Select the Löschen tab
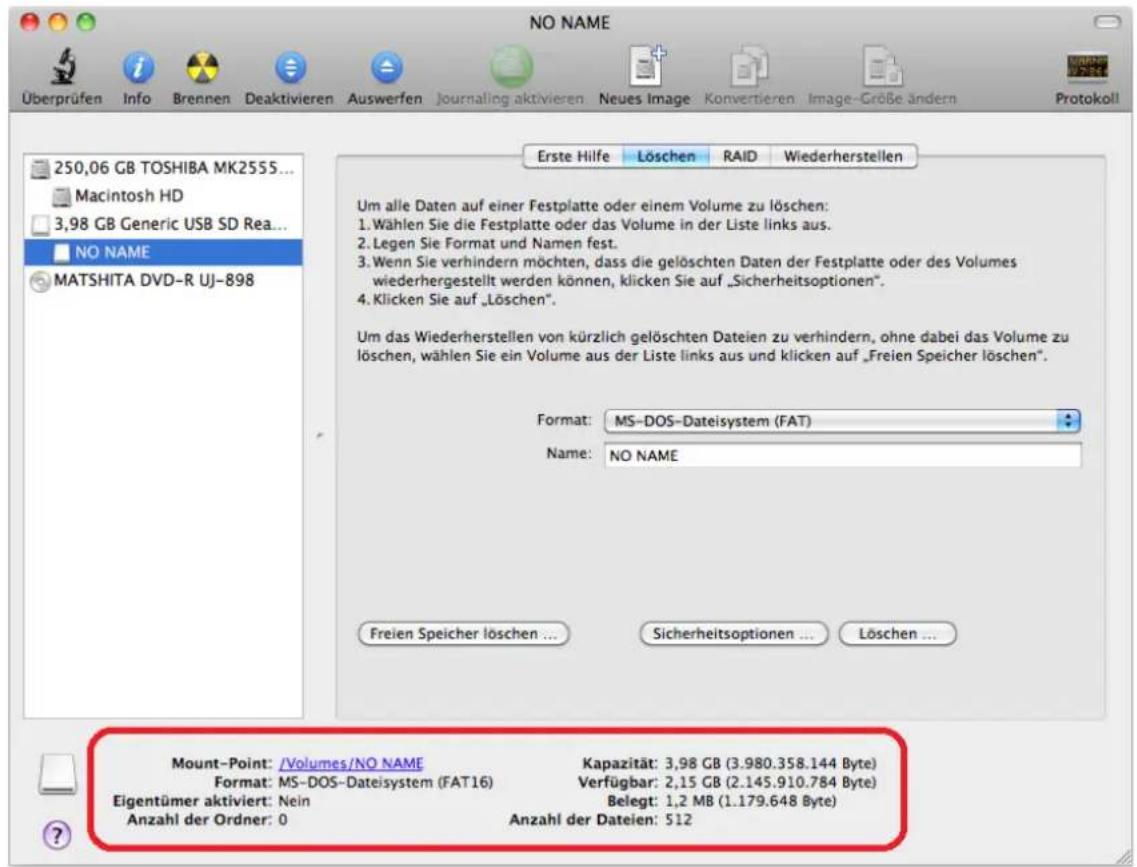This screenshot has width=1137, height=867. 666,157
